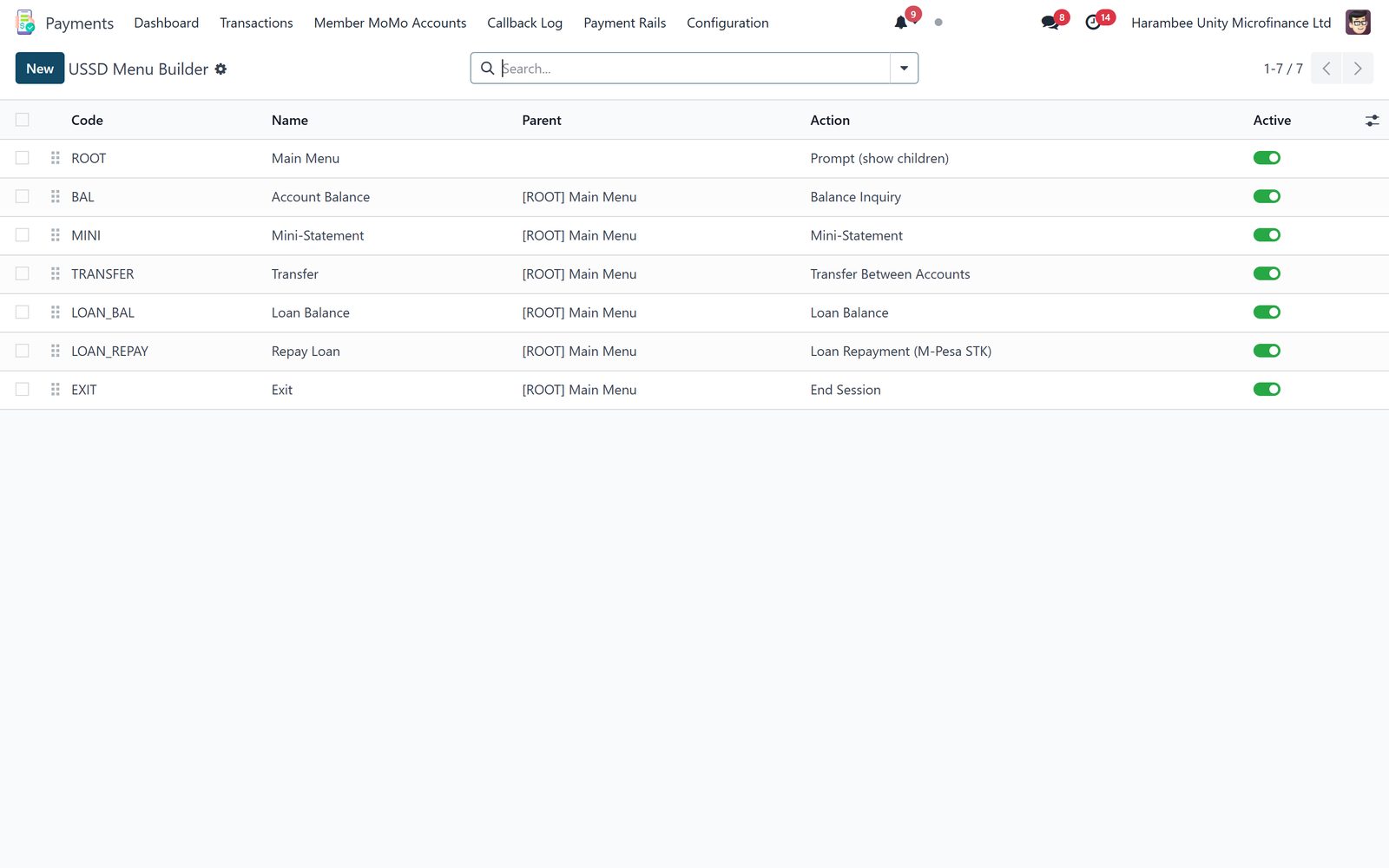Tick the checkbox for TRANSFER row
Screen dimensions: 1389x868
click(23, 273)
